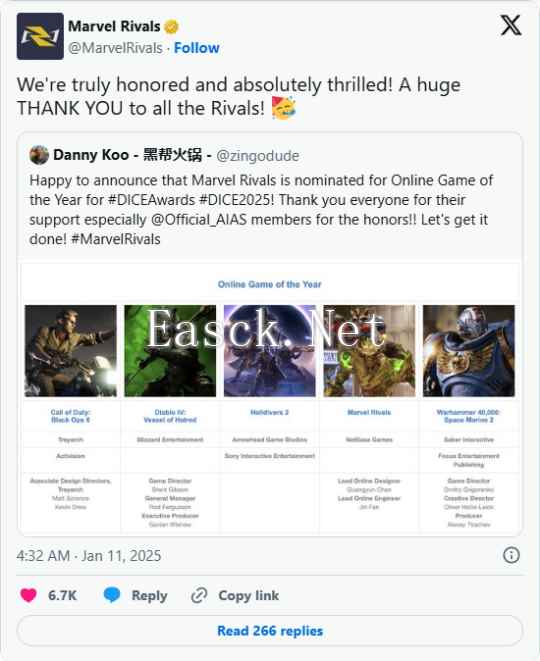Follow the Marvel Rivals account
This screenshot has height=661, width=540.
pyautogui.click(x=196, y=48)
